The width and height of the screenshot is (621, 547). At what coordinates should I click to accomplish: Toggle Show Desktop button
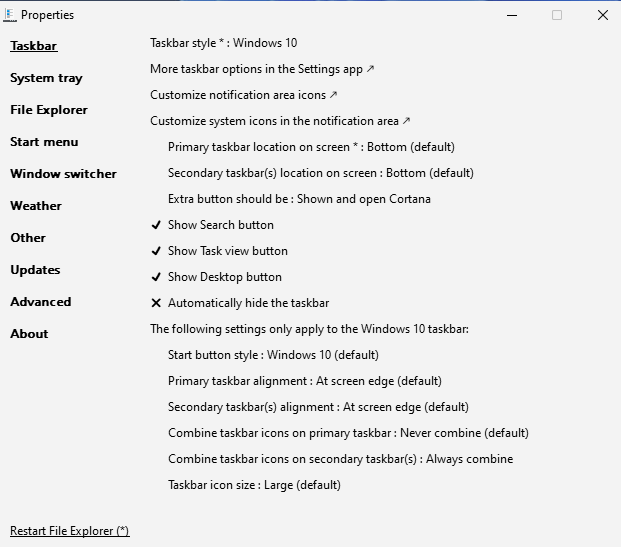pyautogui.click(x=217, y=277)
